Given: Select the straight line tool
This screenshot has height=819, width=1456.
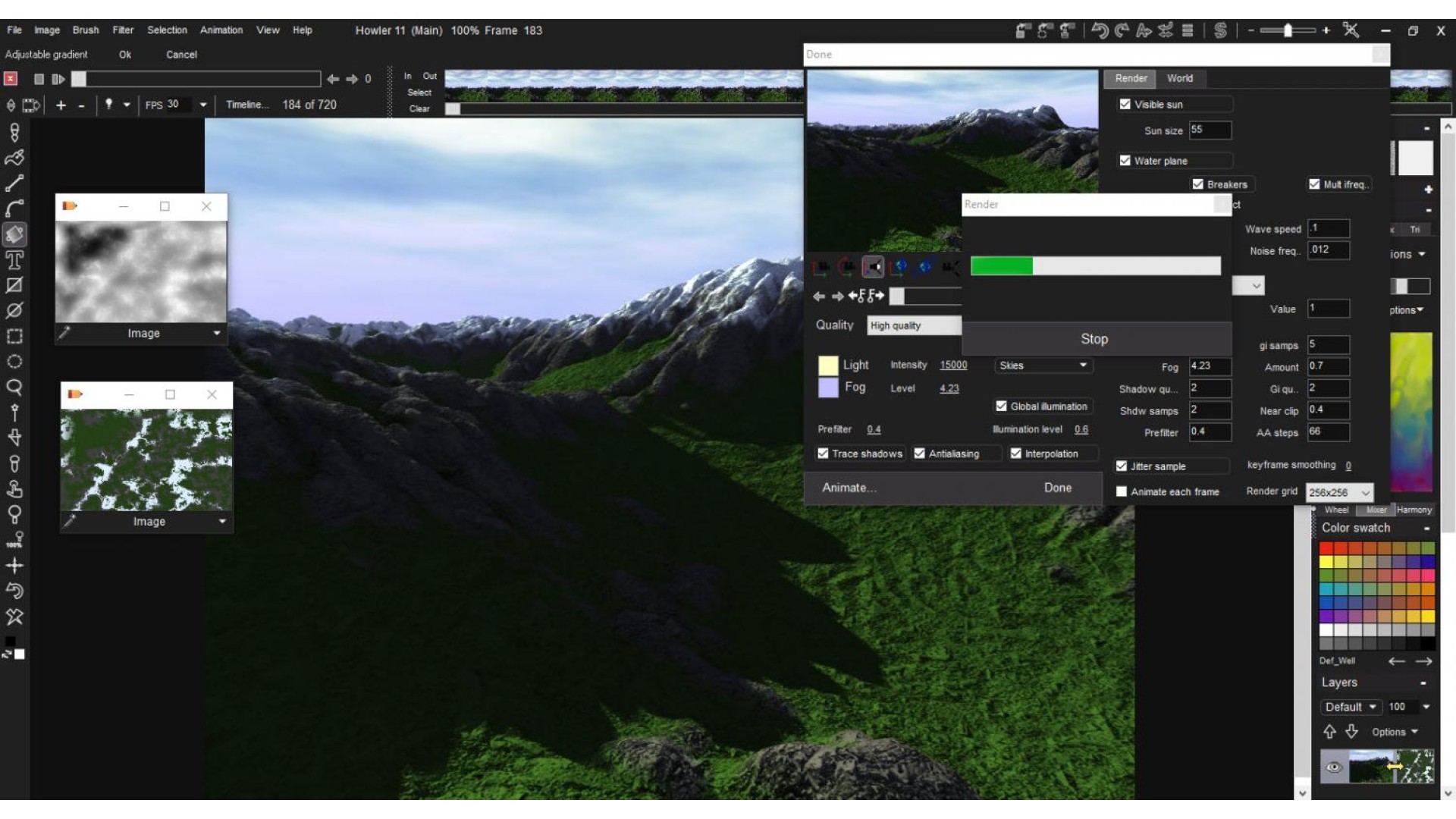Looking at the screenshot, I should click(14, 183).
